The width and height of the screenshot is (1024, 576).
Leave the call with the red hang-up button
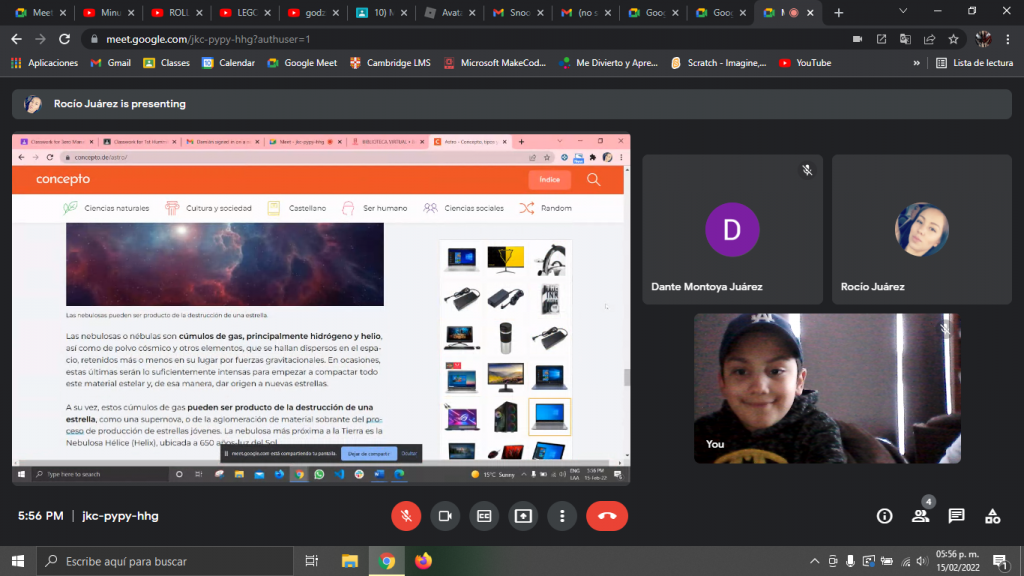pos(606,516)
